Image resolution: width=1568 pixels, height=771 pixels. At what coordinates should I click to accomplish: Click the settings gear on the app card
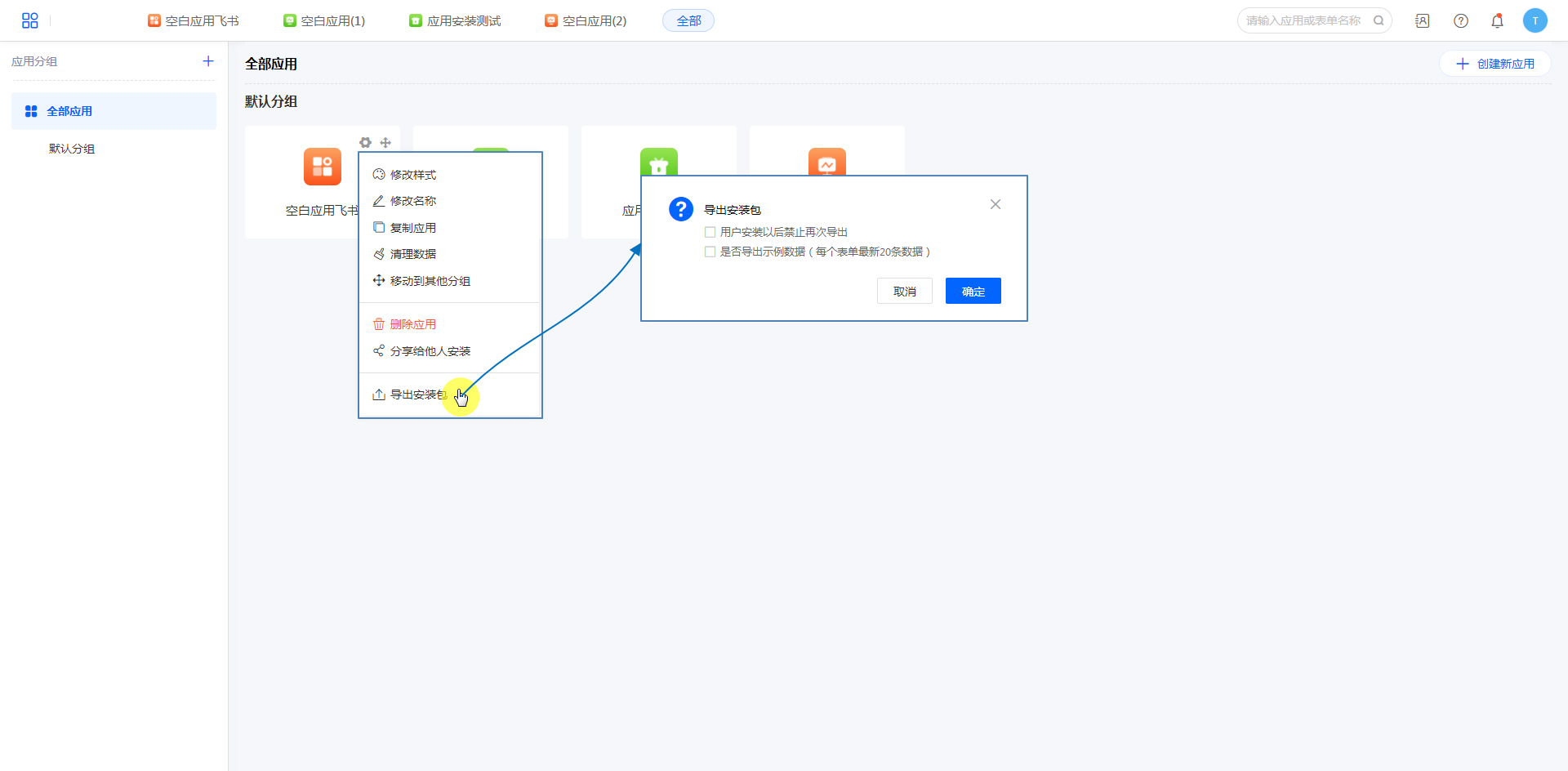click(x=365, y=142)
